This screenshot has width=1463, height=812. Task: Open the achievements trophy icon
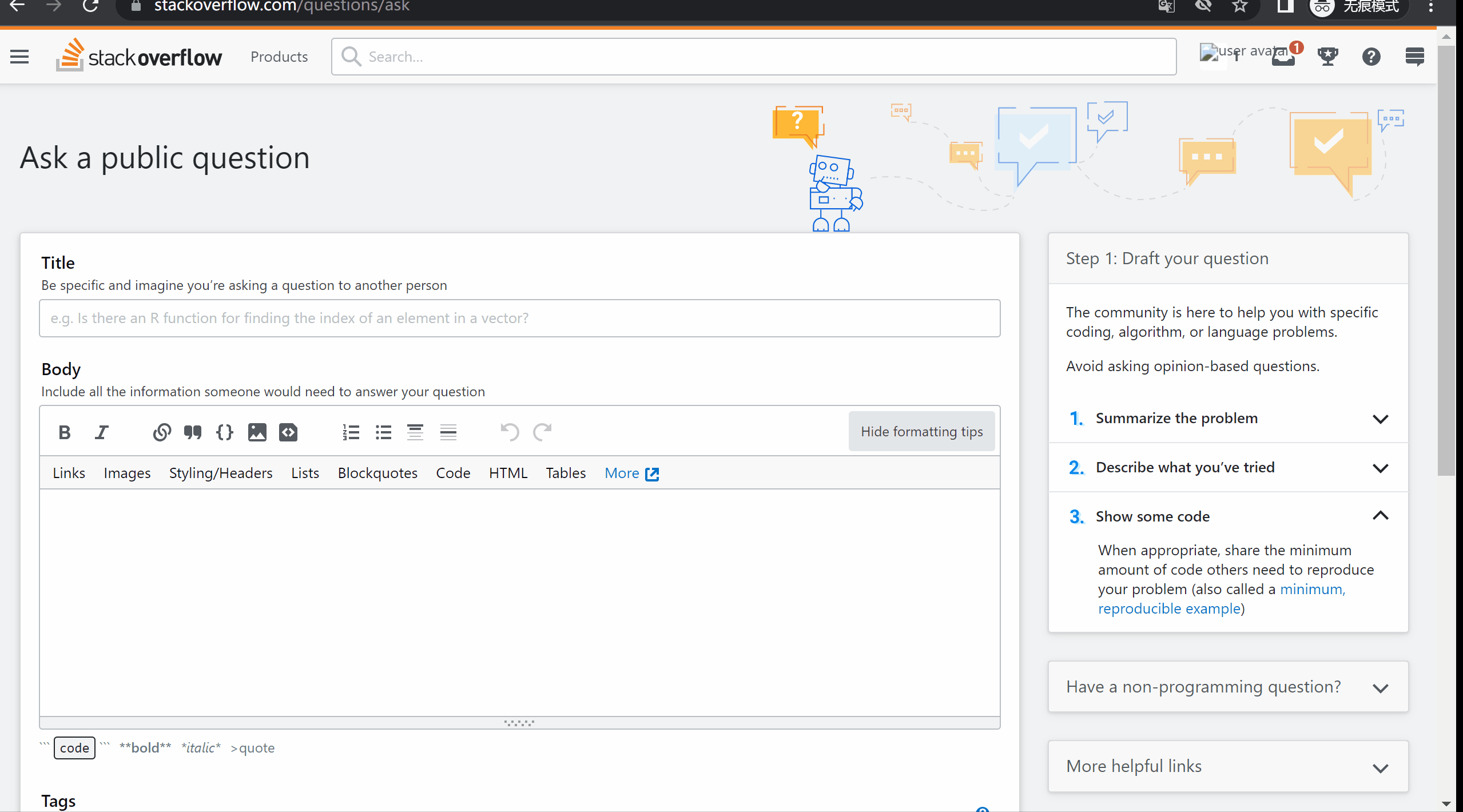(1327, 57)
